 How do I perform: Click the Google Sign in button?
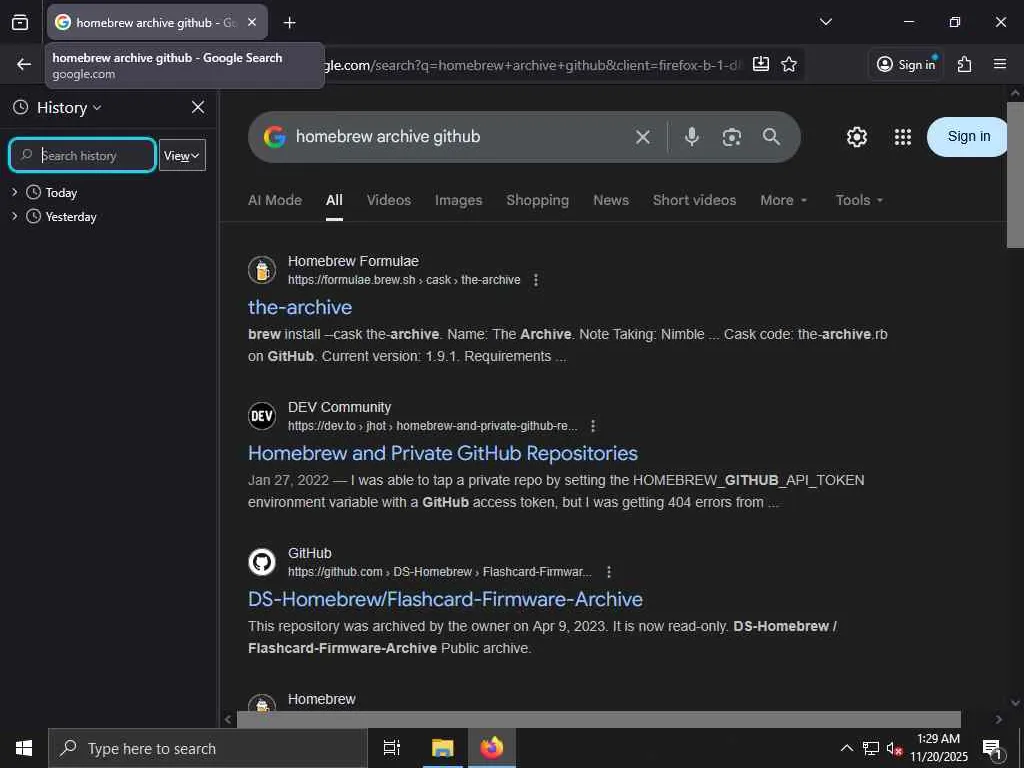968,136
